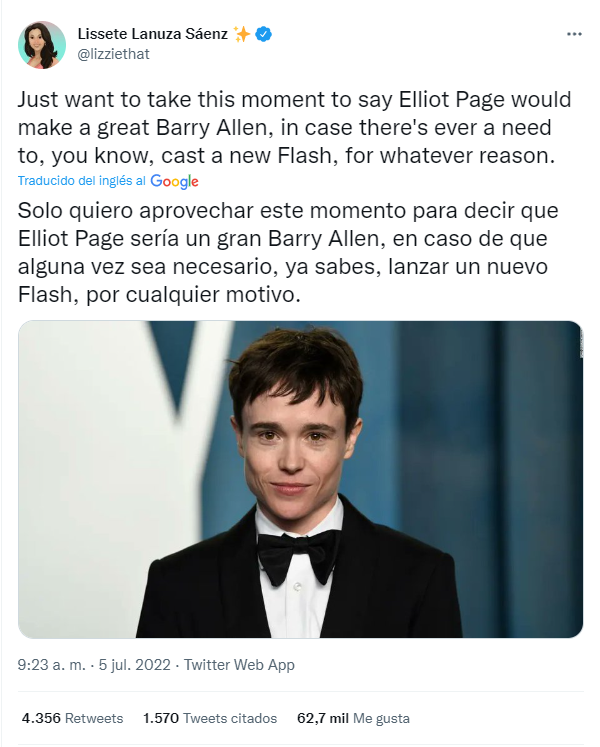
Task: View the 62,7 mil Me gusta list
Action: click(x=353, y=718)
